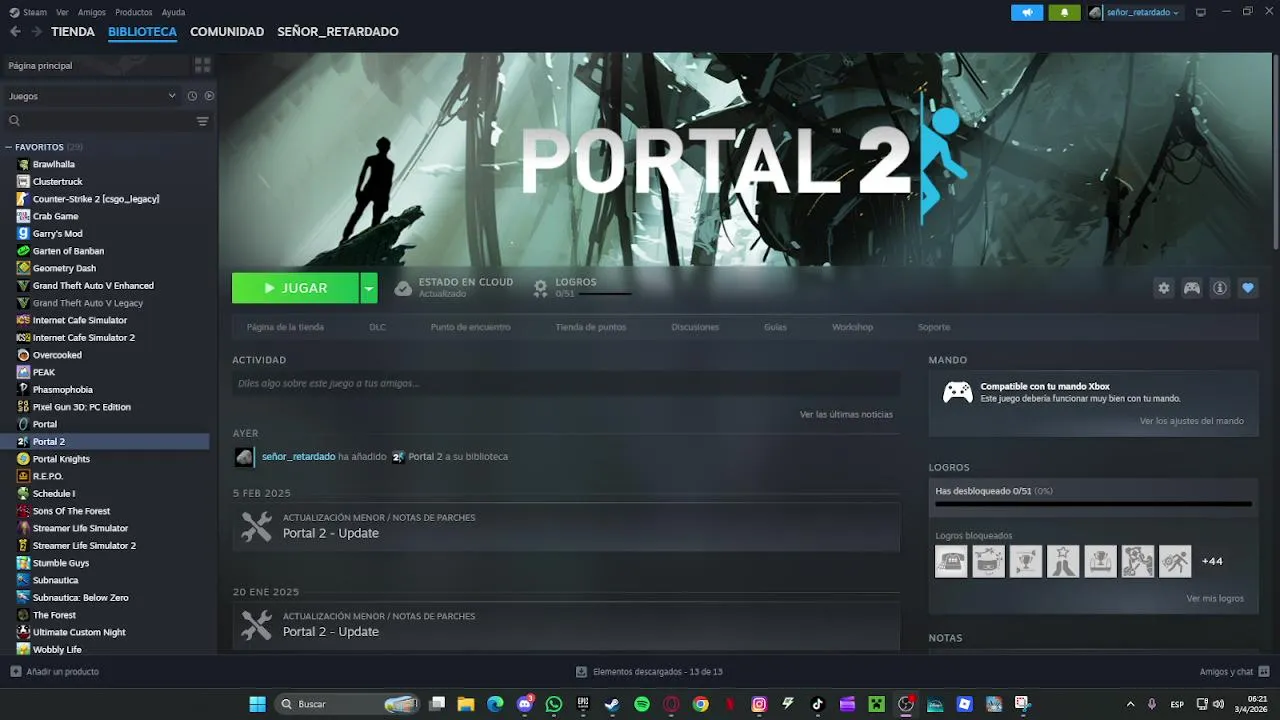The height and width of the screenshot is (720, 1280).
Task: Click the achievements progress bar
Action: tap(1093, 504)
